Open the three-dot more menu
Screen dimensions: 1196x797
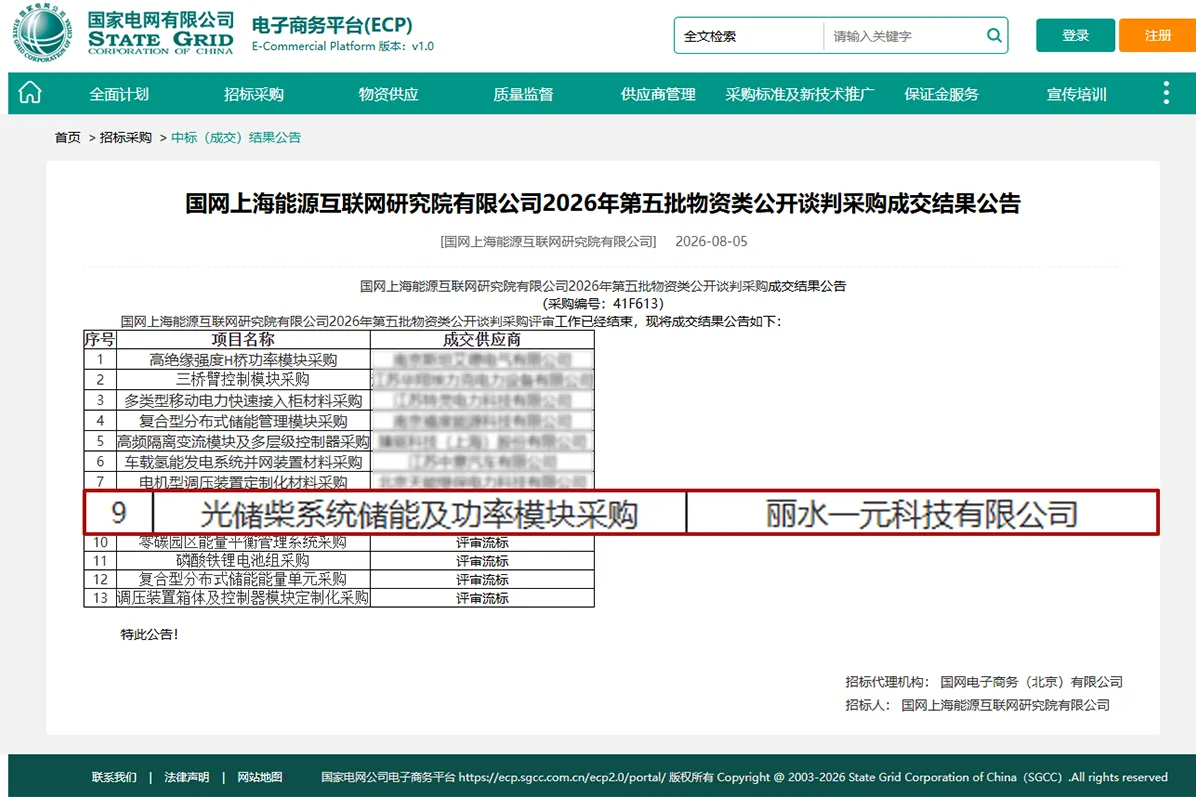coord(1165,93)
